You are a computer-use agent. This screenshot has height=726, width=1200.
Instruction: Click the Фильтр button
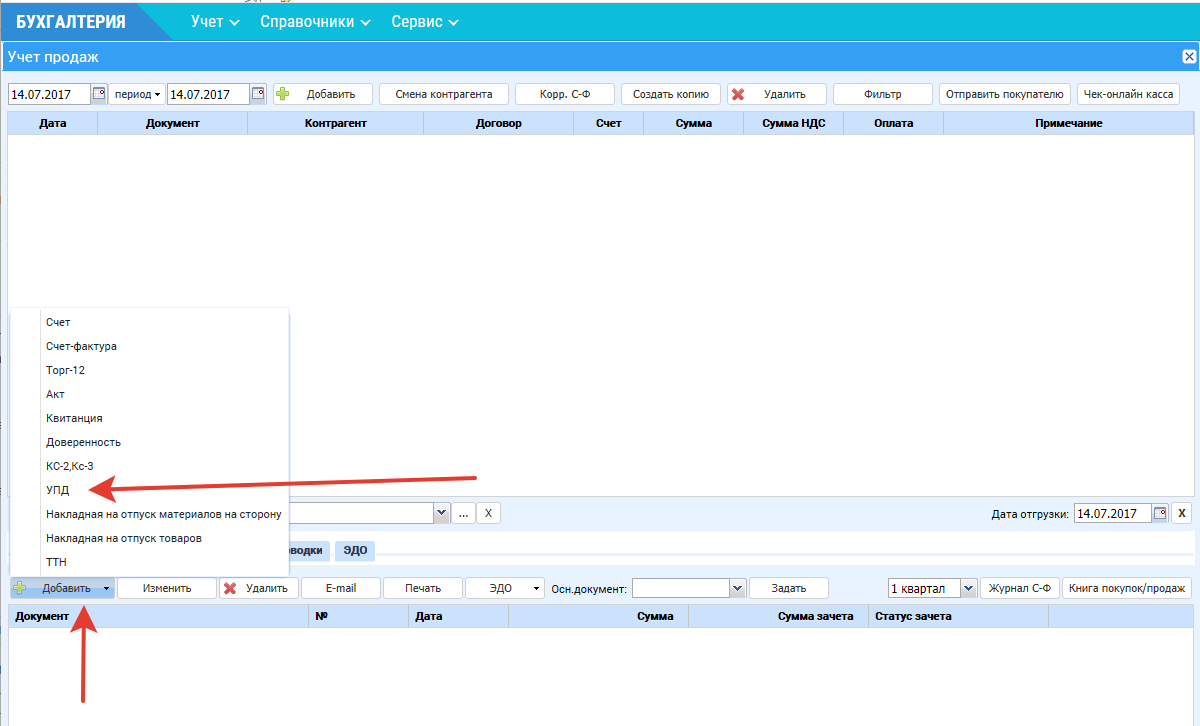(x=882, y=94)
